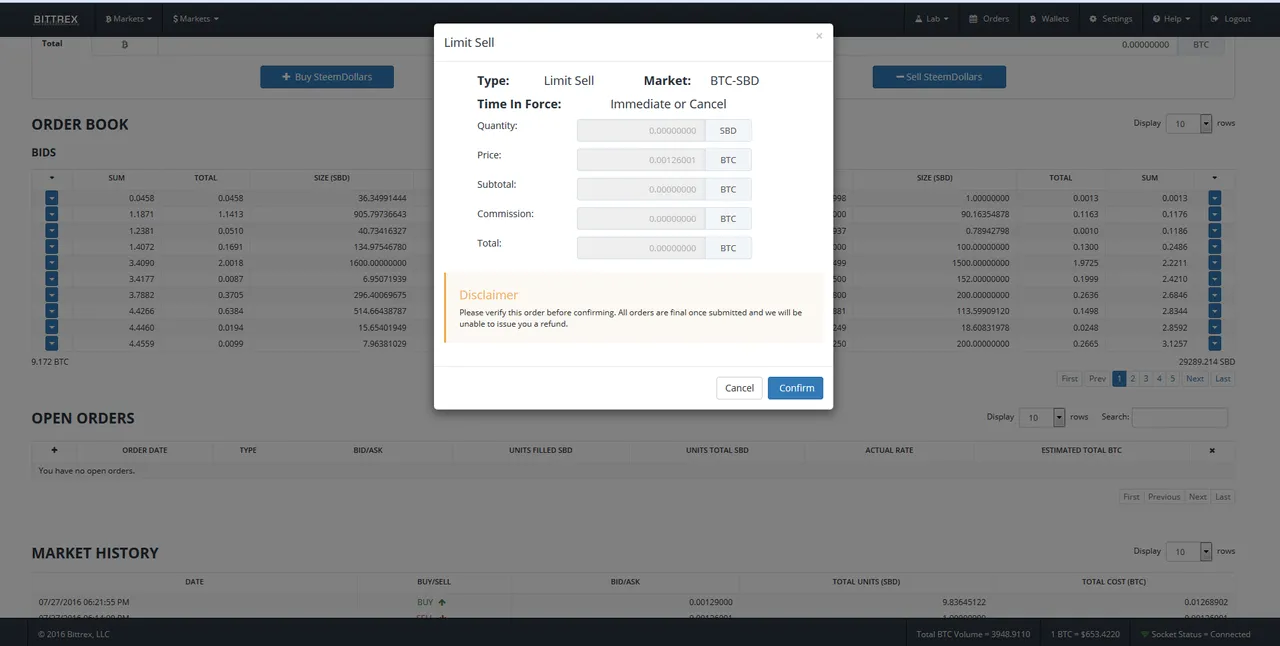Click the 1 BTC = $653.4220 status
The height and width of the screenshot is (646, 1280).
[x=1085, y=634]
